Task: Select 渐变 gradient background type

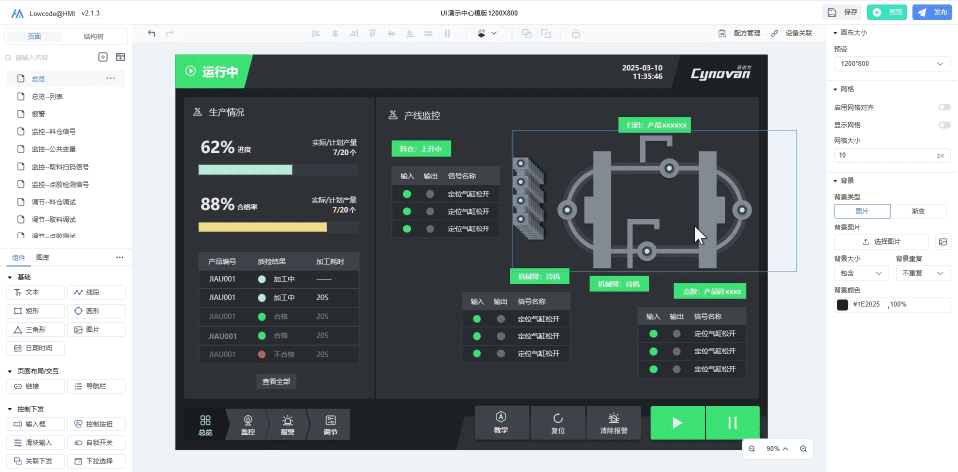Action: pos(918,212)
